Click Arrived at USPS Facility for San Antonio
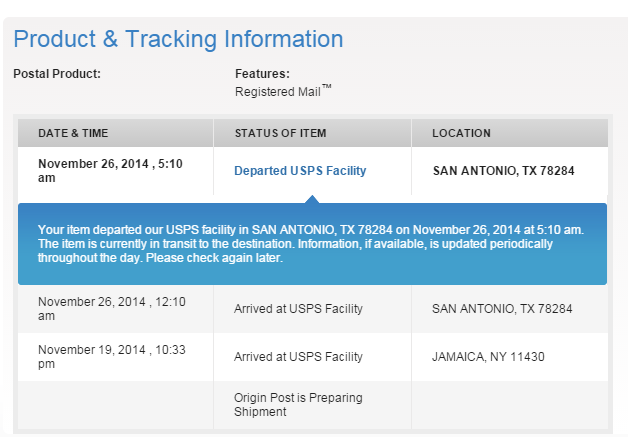The height and width of the screenshot is (437, 628). coord(298,309)
